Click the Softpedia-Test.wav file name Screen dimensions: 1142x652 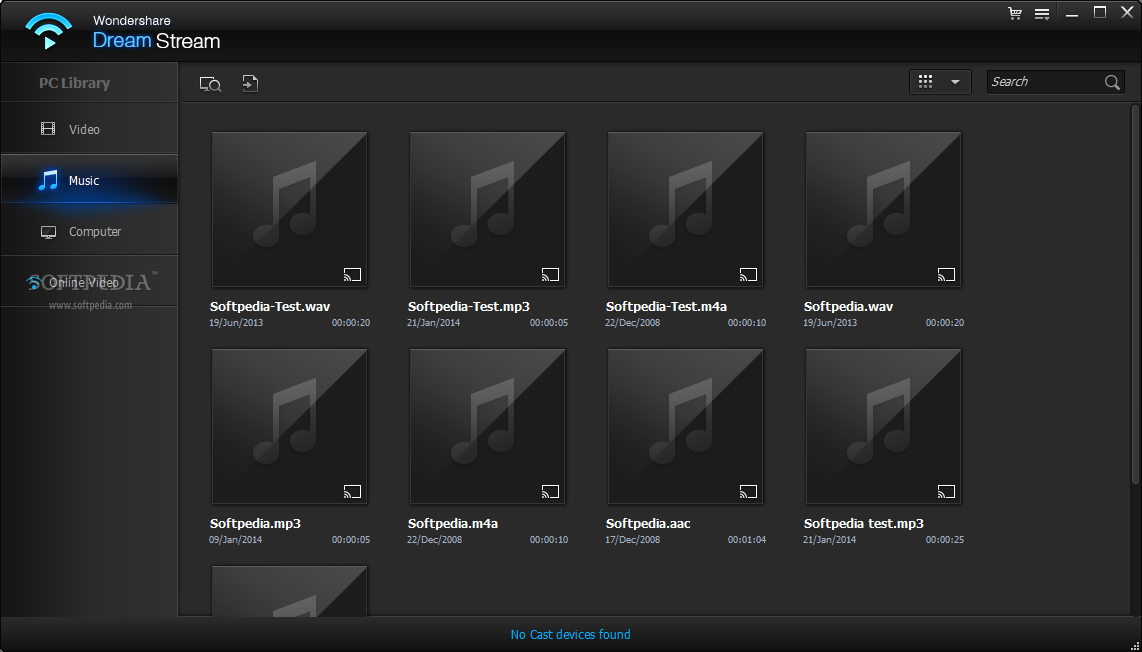coord(270,307)
